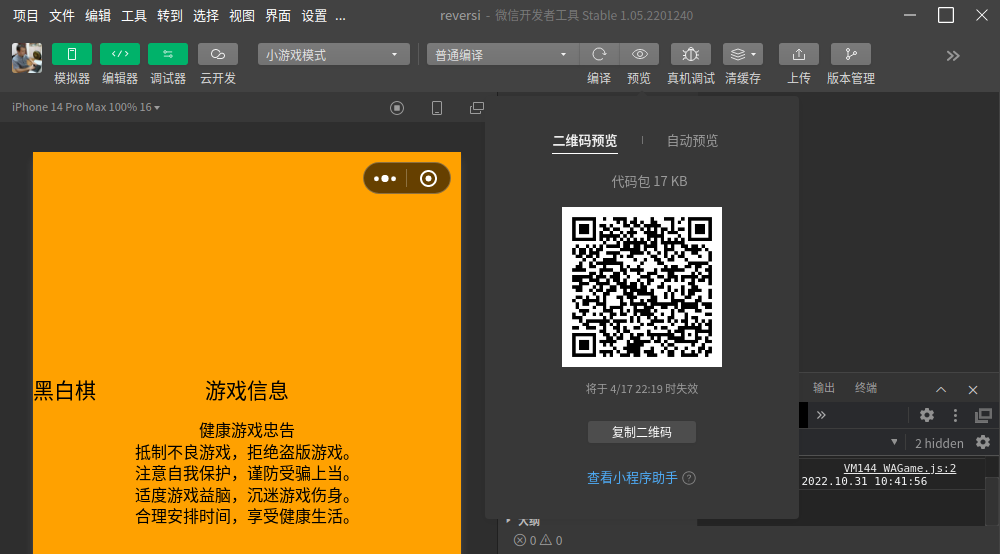Open the 文件 menu
The image size is (1000, 554).
pos(62,16)
